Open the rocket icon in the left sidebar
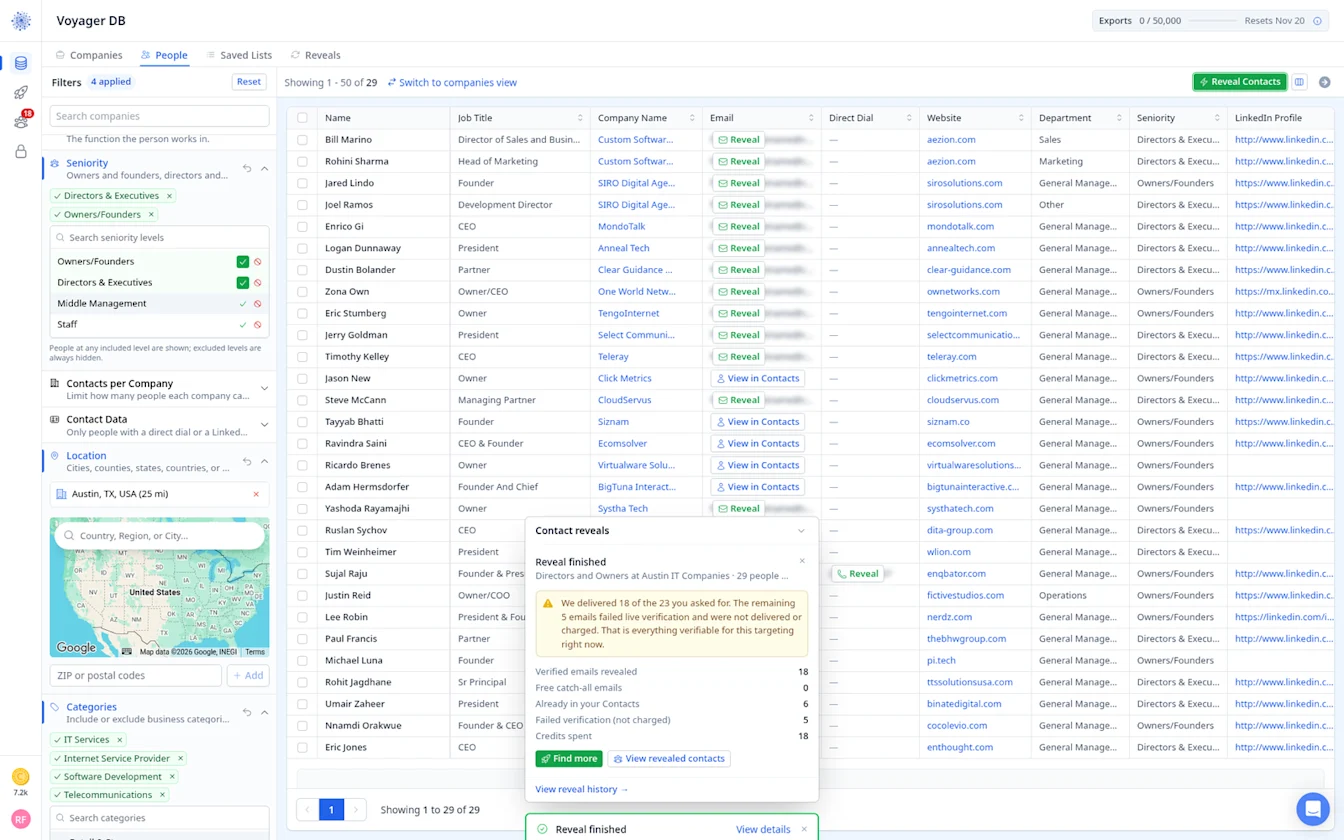Viewport: 1344px width, 840px height. pyautogui.click(x=21, y=93)
